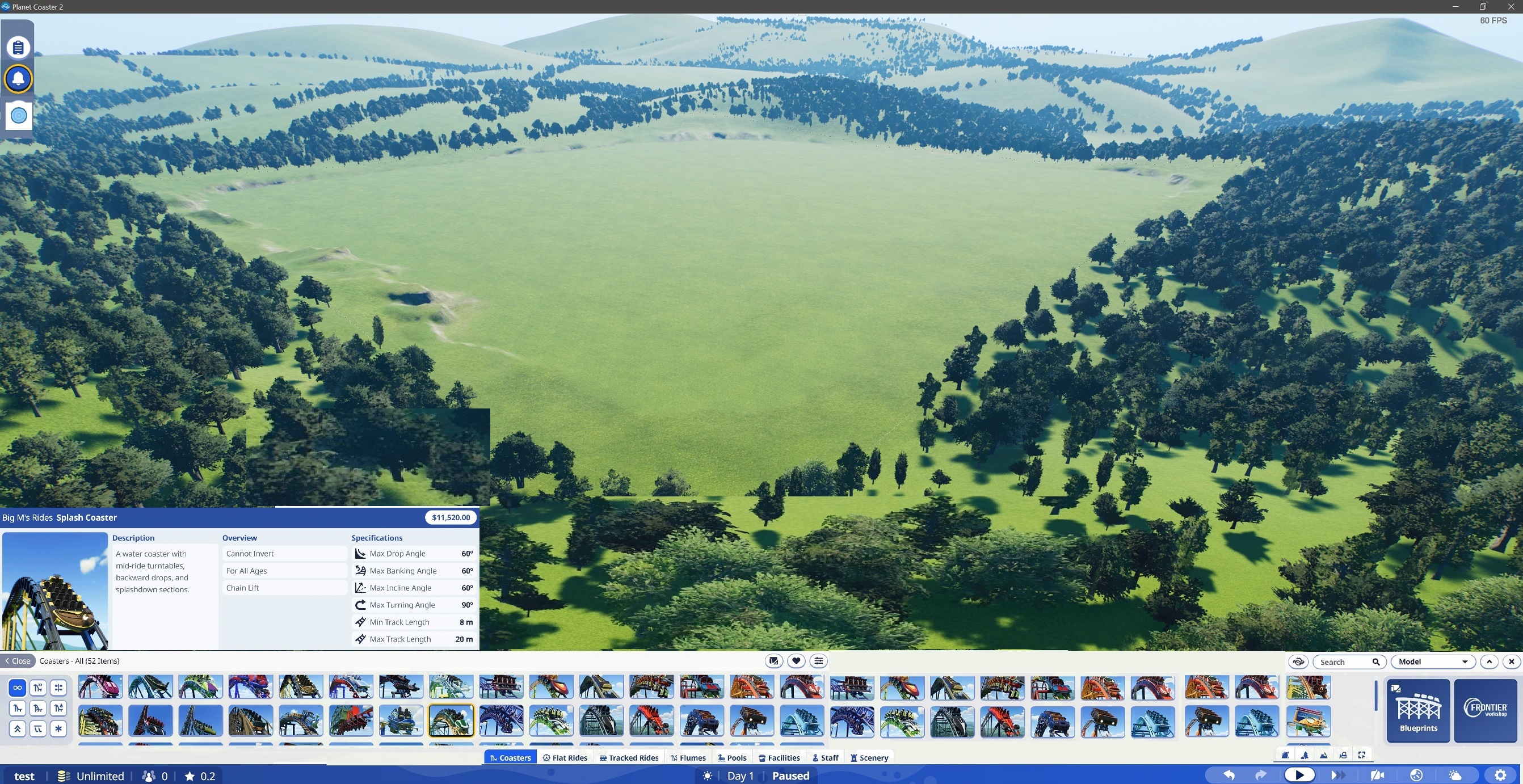The image size is (1523, 784).
Task: Switch to the Flumes tab
Action: (688, 758)
